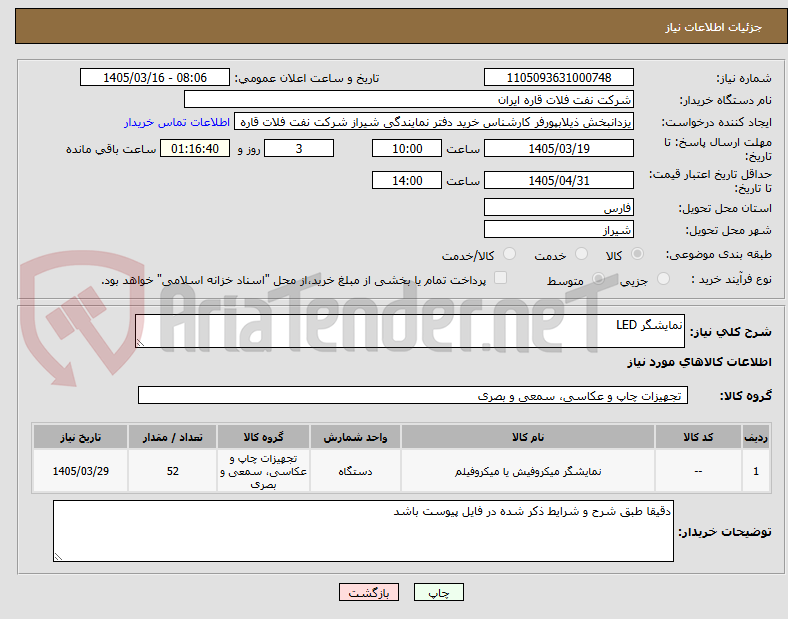This screenshot has width=788, height=619.
Task: Click the بازگشت back button
Action: [369, 593]
